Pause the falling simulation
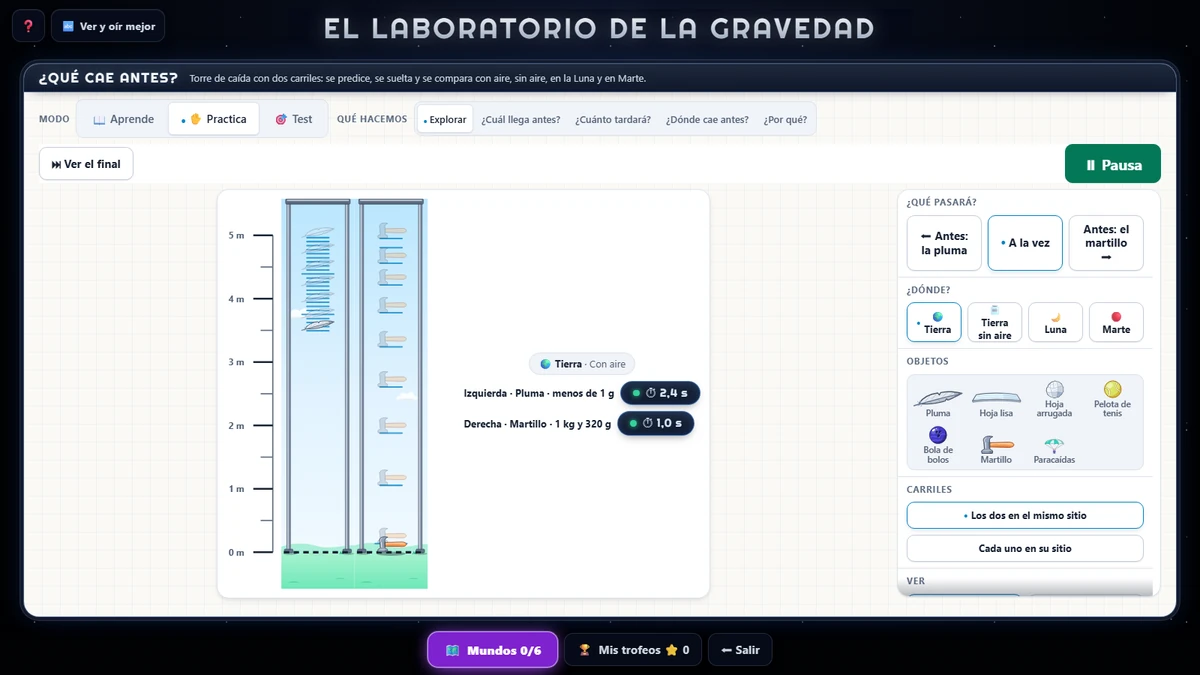This screenshot has width=1200, height=675. click(1113, 164)
